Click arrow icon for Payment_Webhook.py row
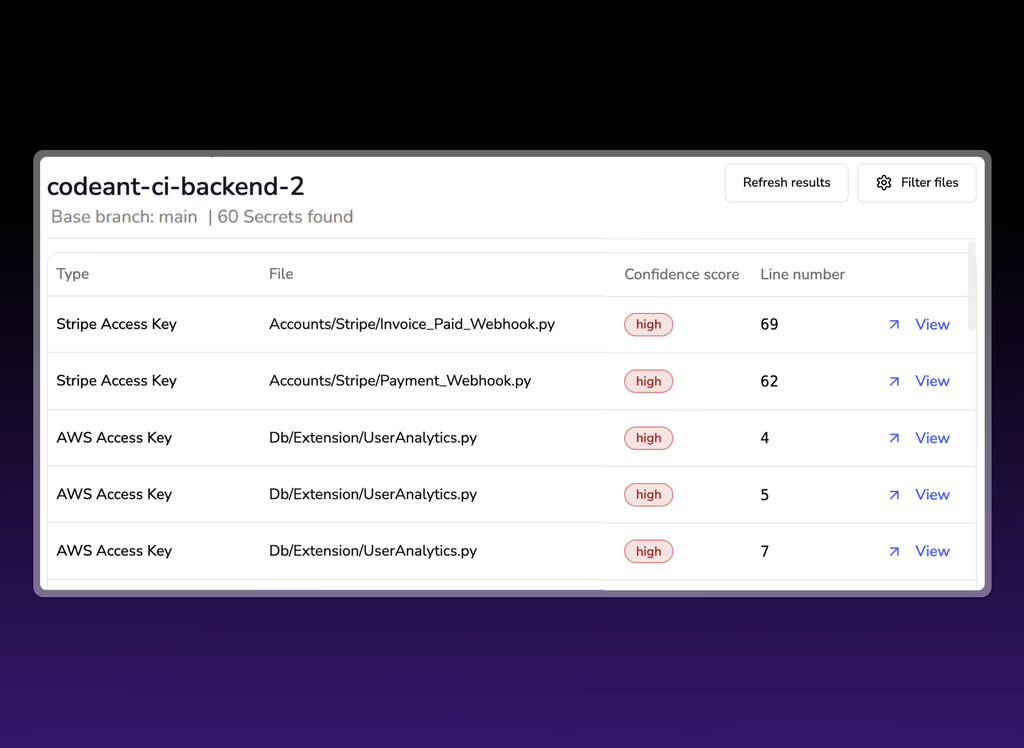 click(x=894, y=381)
